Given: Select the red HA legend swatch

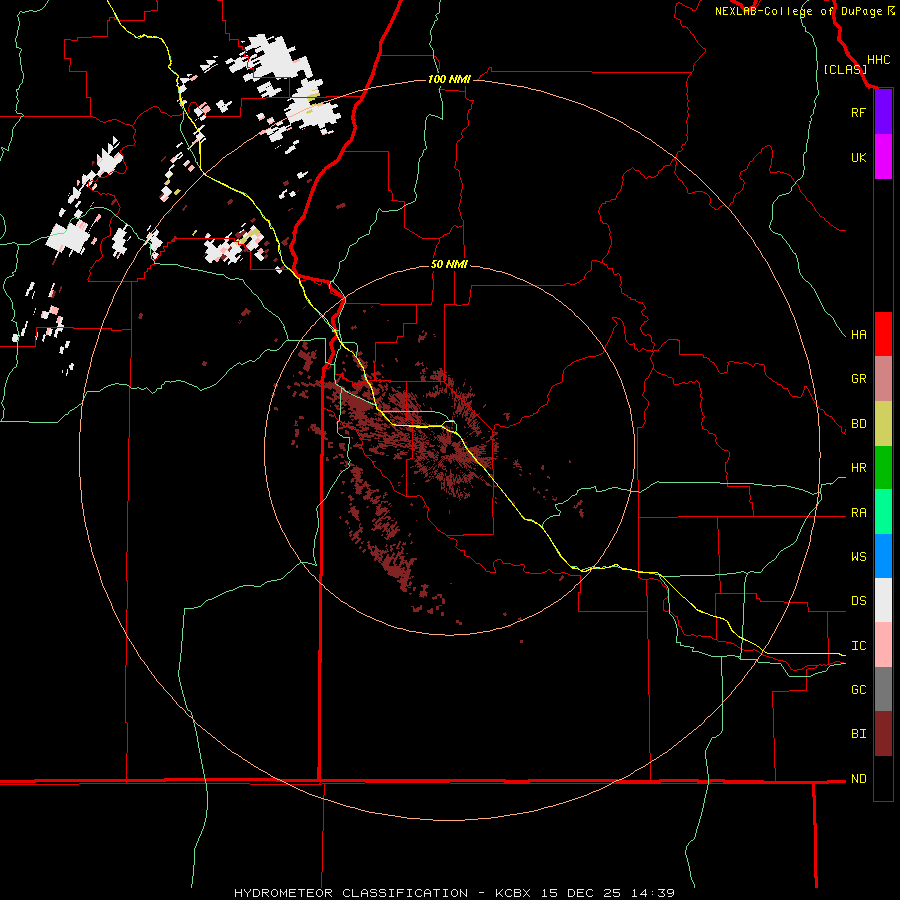Looking at the screenshot, I should (x=883, y=334).
